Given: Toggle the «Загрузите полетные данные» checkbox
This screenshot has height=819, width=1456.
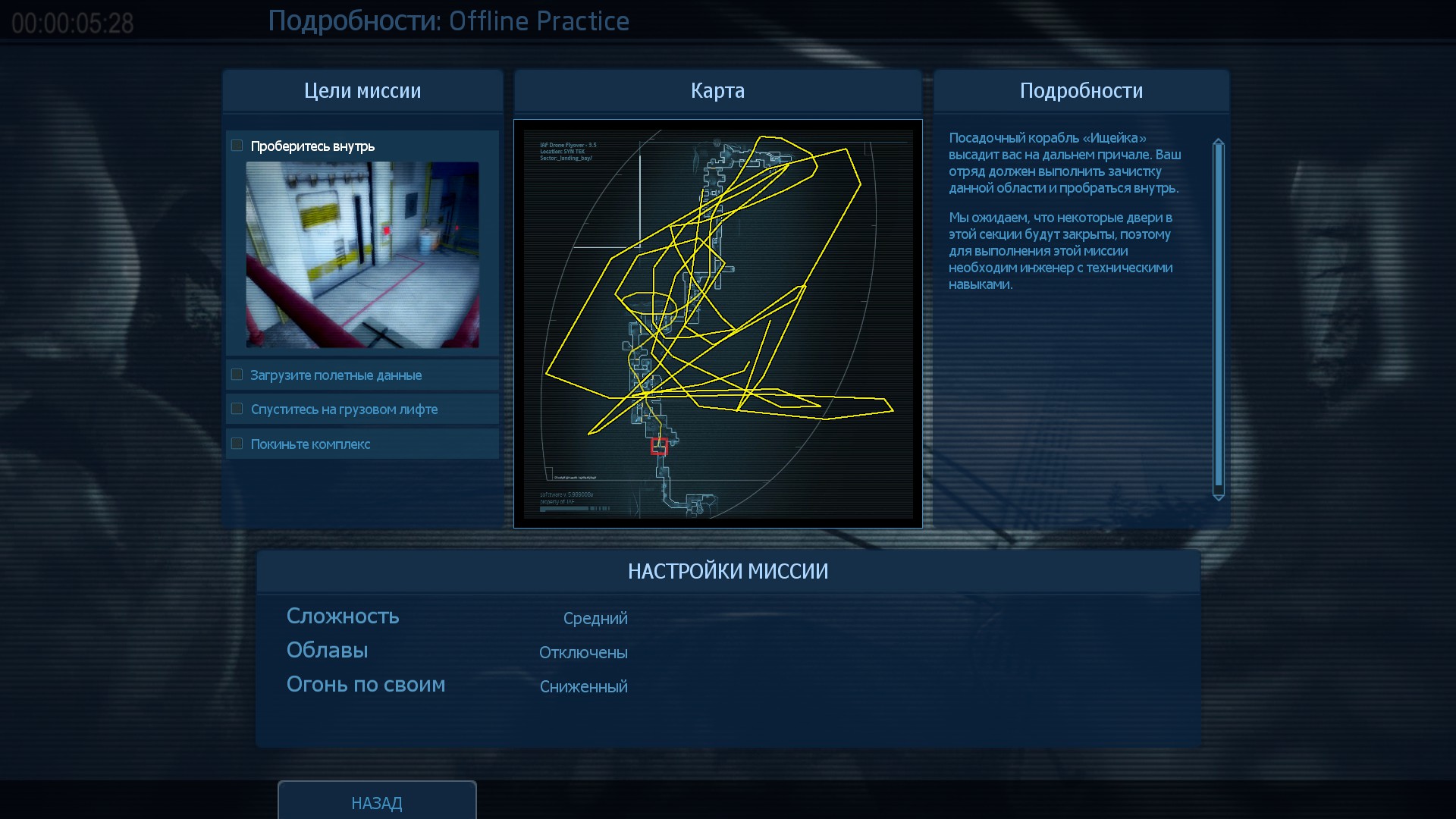Looking at the screenshot, I should pos(237,375).
